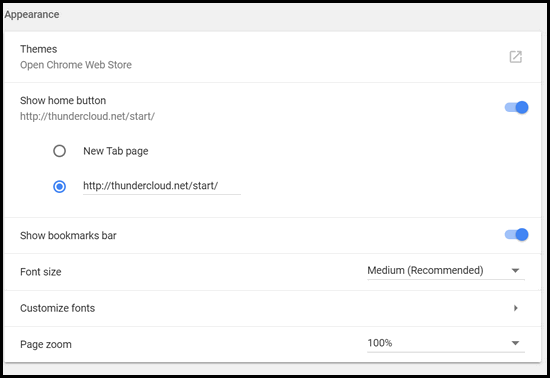Click the Font size row label

coord(41,272)
